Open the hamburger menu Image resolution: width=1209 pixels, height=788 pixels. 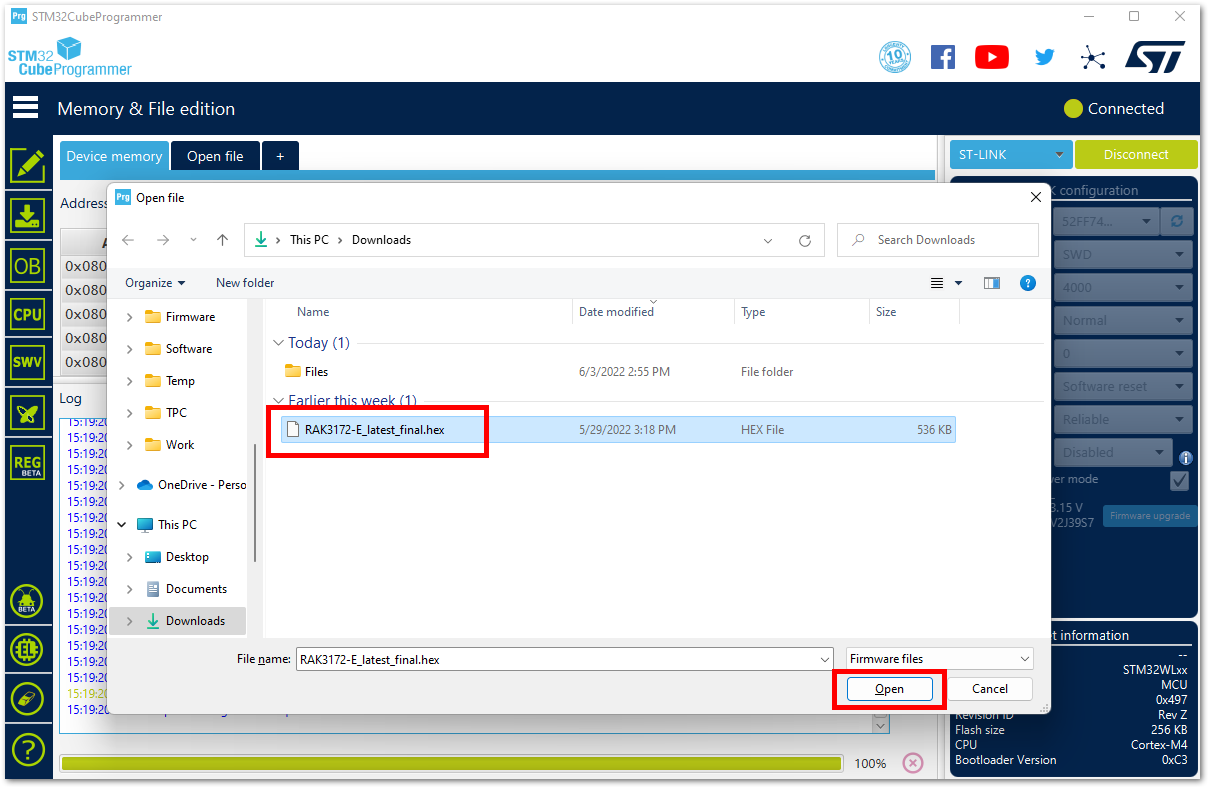pos(25,107)
